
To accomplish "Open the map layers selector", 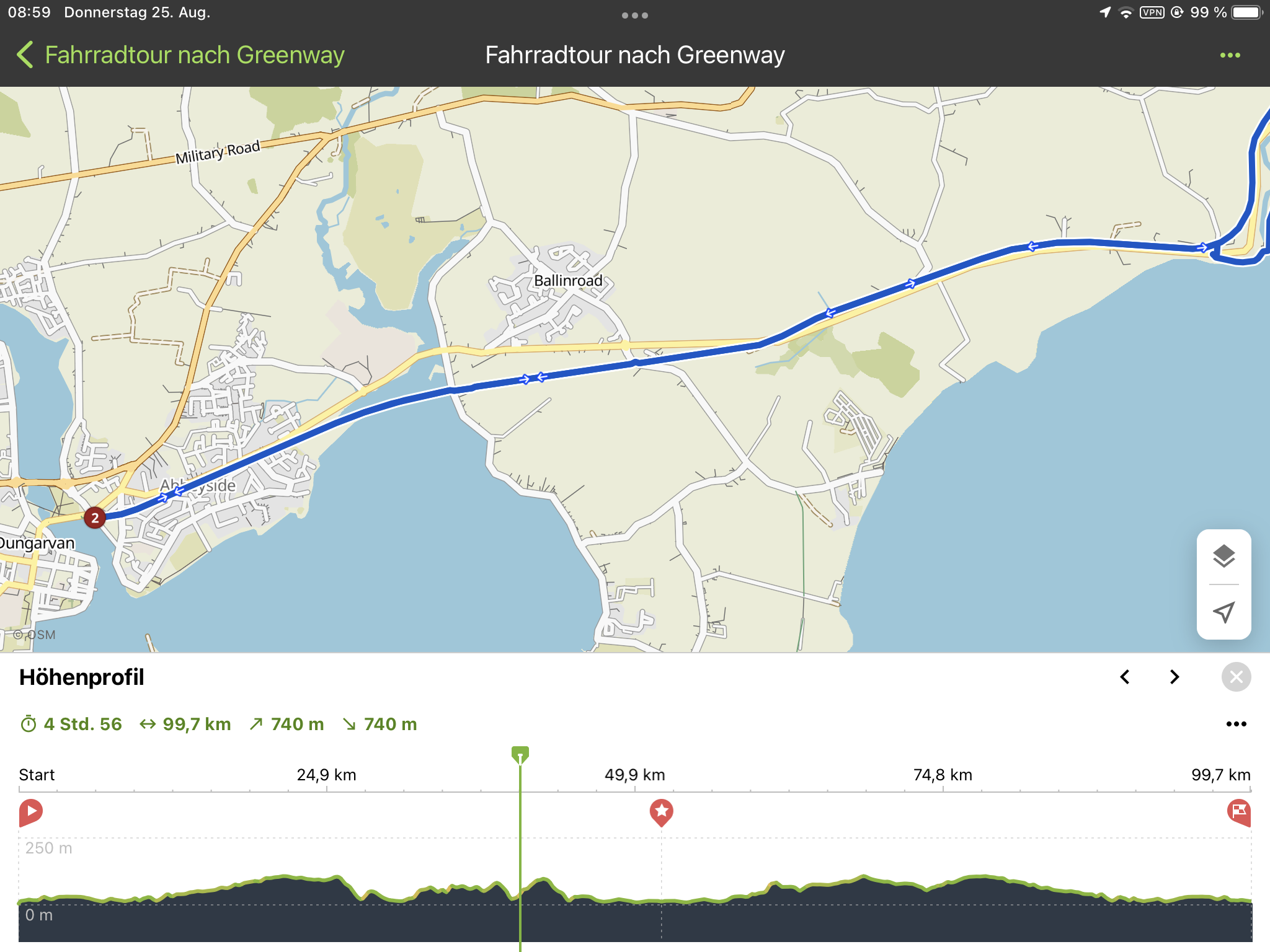I will [x=1223, y=556].
